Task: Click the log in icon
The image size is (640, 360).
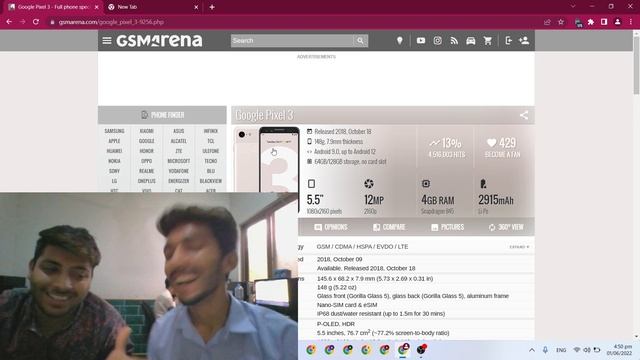Action: (x=508, y=40)
